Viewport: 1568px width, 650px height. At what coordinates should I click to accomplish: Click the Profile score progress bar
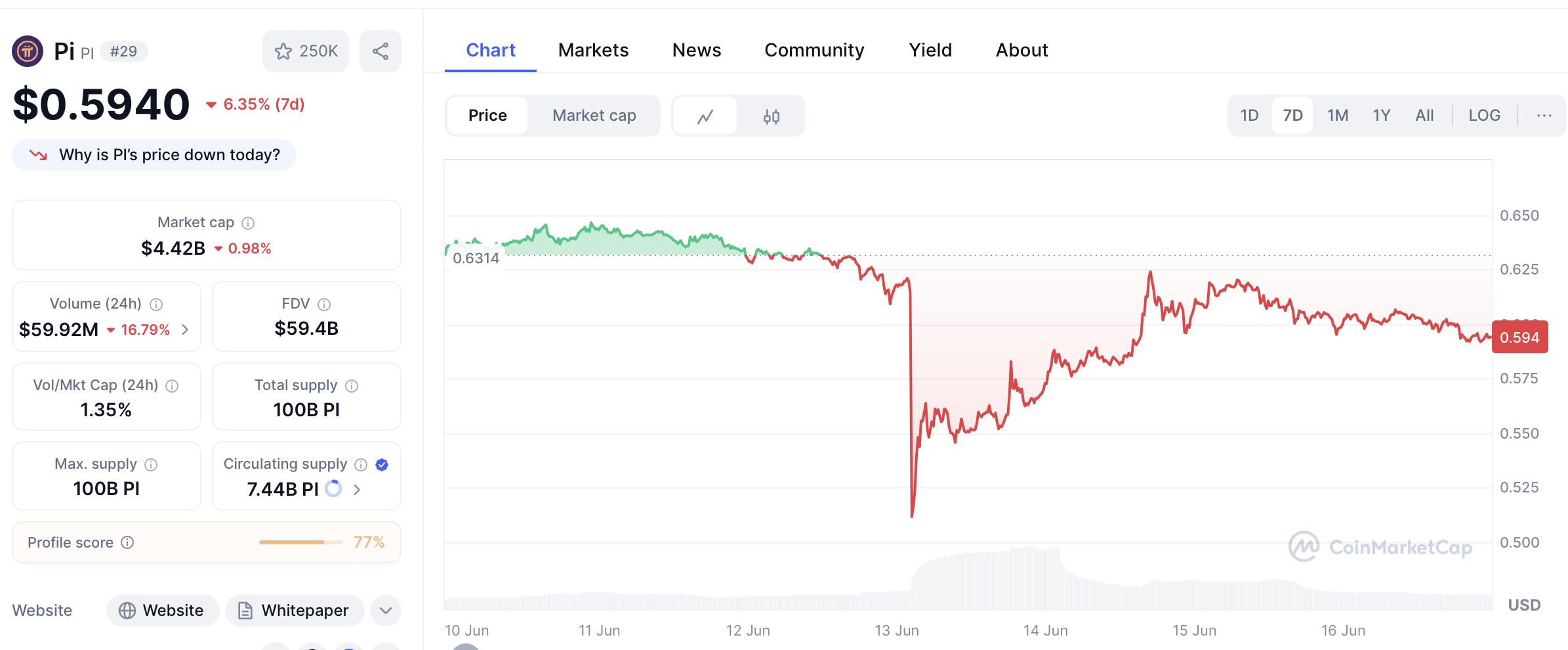coord(300,542)
